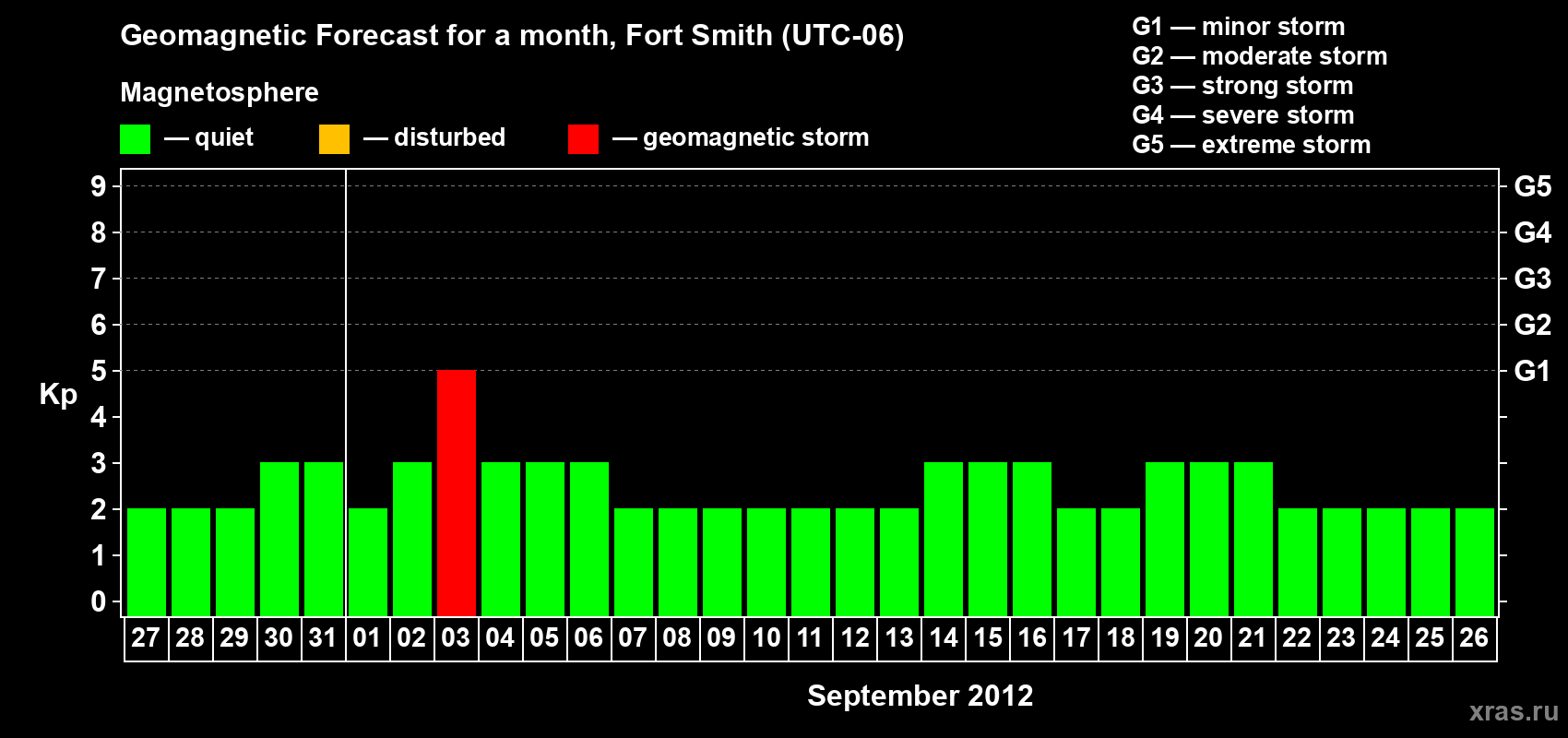This screenshot has width=1568, height=738.
Task: Click the green quiet legend swatch
Action: pyautogui.click(x=135, y=139)
